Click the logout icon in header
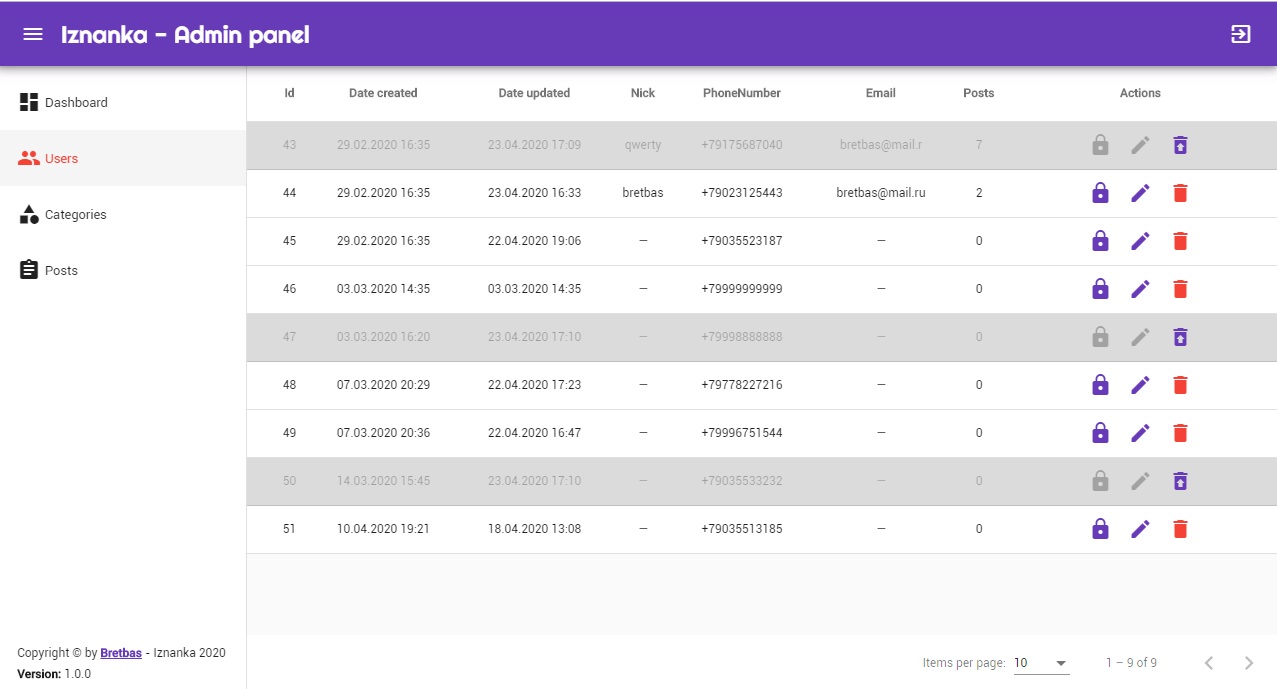The width and height of the screenshot is (1277, 689). pos(1240,34)
